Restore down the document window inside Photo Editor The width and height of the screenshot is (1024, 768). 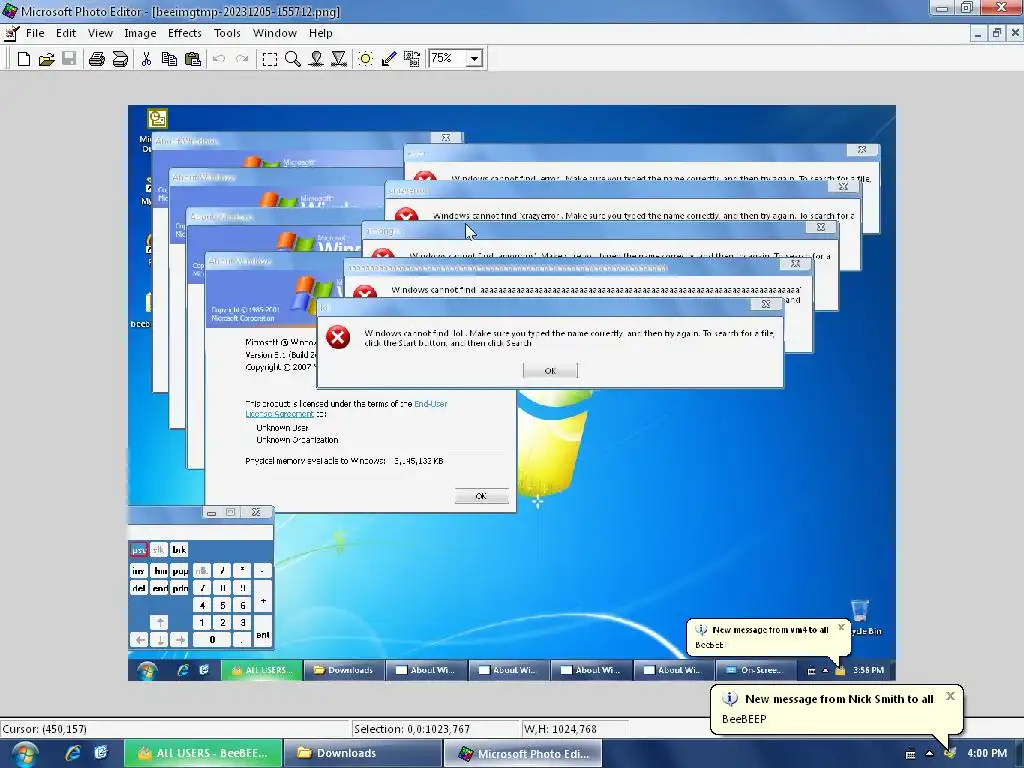[x=997, y=33]
